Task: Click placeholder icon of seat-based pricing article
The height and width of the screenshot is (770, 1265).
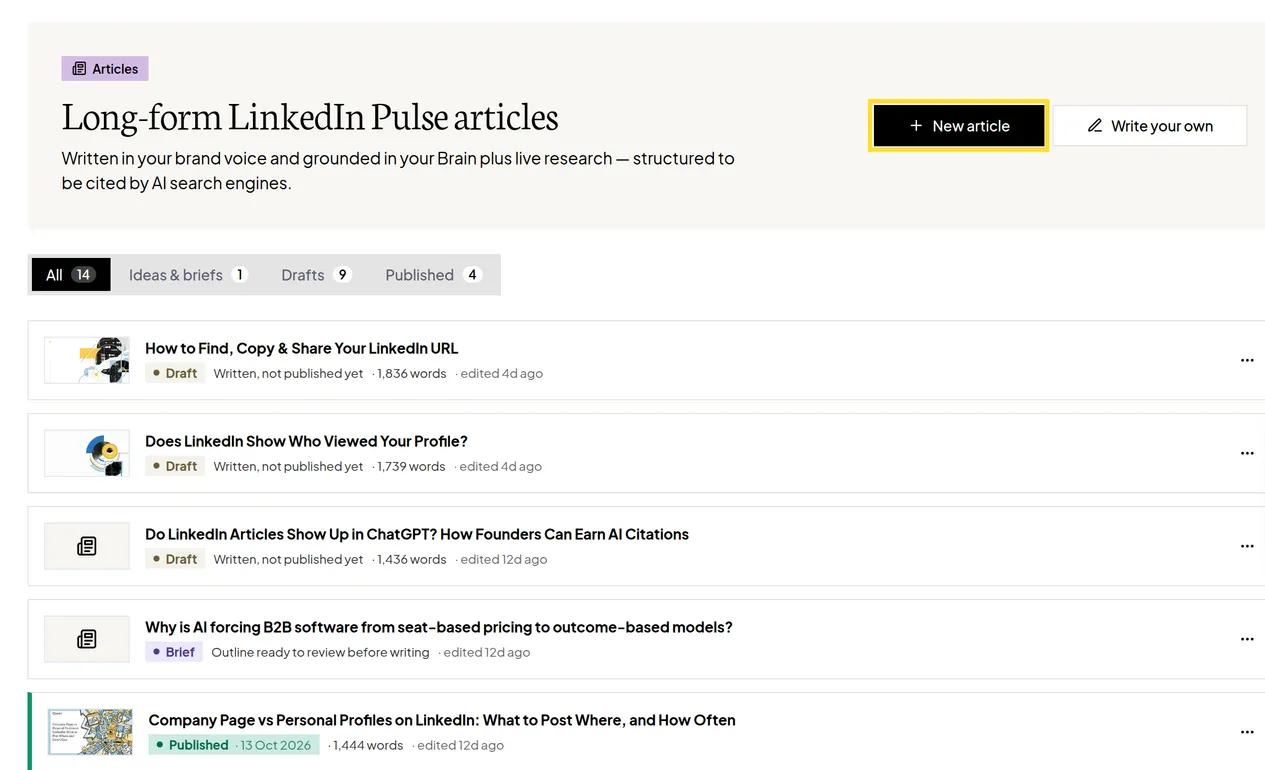Action: click(x=87, y=639)
